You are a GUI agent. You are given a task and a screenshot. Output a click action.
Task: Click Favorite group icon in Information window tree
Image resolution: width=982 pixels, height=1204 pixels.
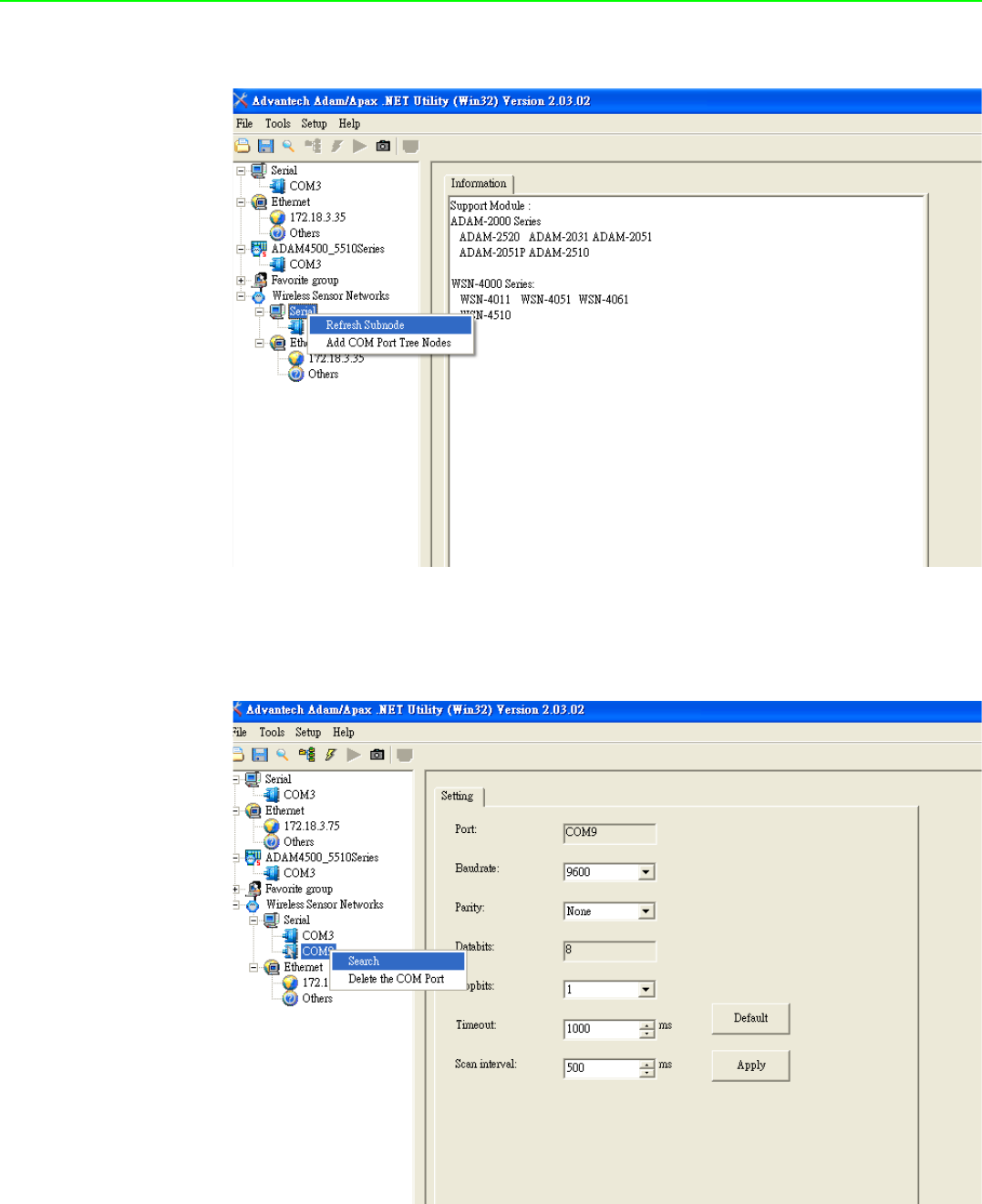(260, 280)
